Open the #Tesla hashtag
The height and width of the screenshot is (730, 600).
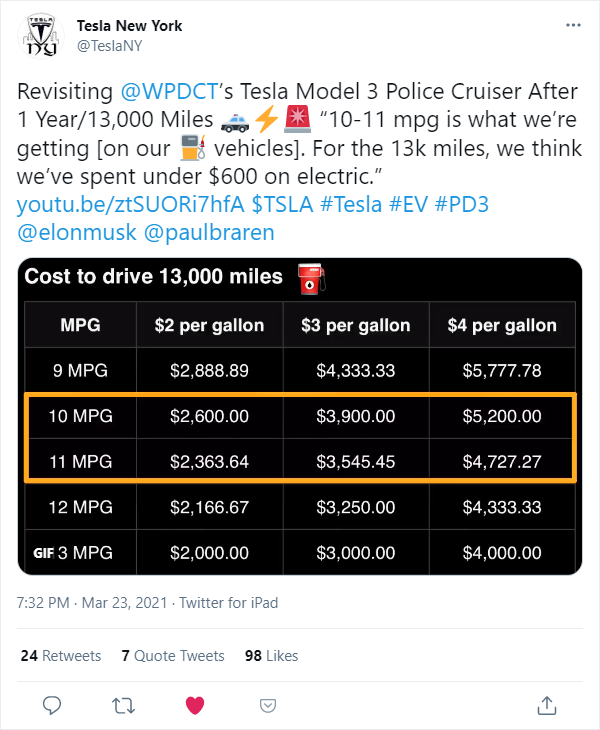coord(351,204)
